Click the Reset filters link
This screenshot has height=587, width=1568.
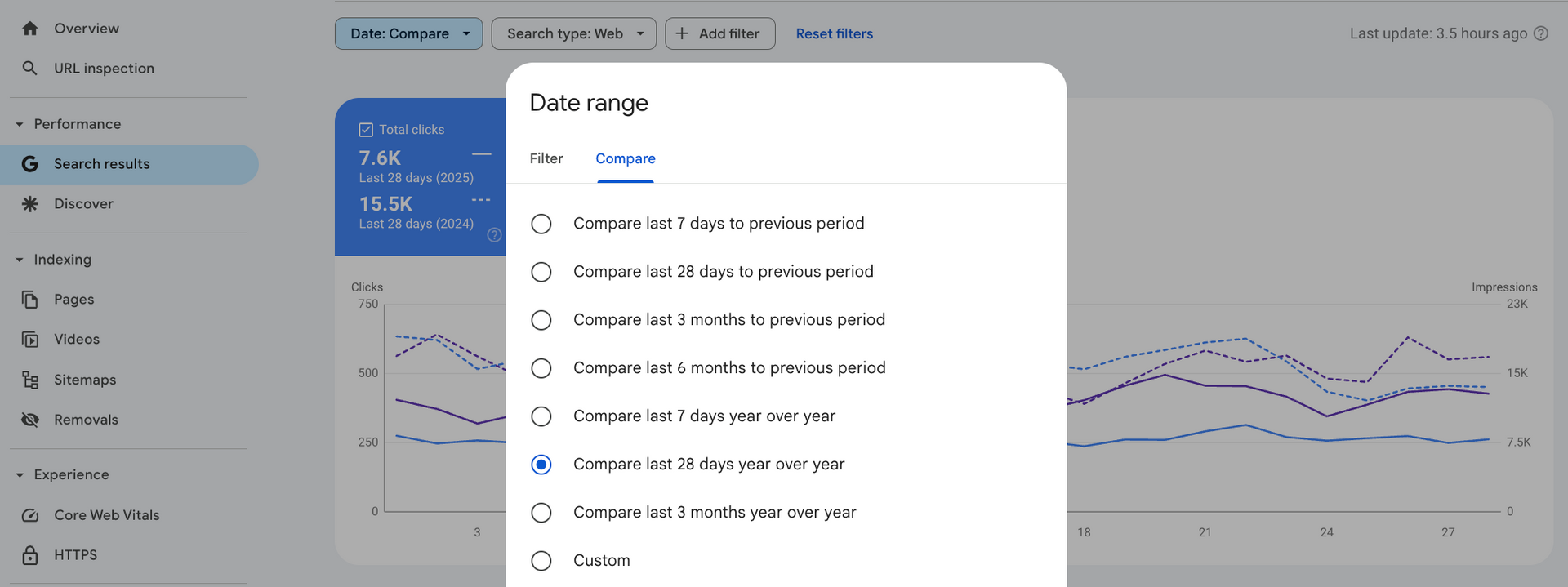(x=835, y=33)
